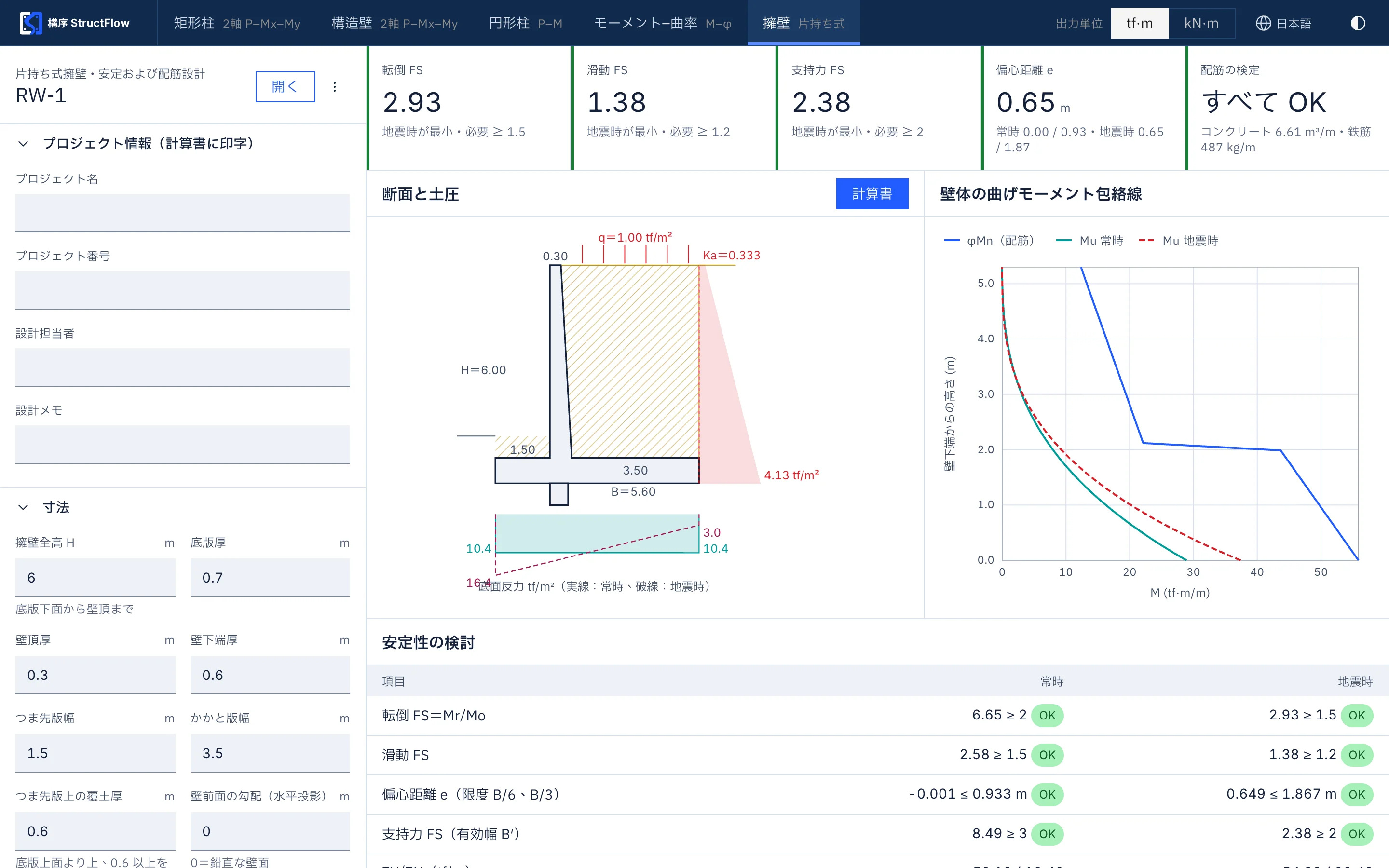The height and width of the screenshot is (868, 1389).
Task: Toggle Mu 常時 legend entry
Action: pyautogui.click(x=1089, y=241)
